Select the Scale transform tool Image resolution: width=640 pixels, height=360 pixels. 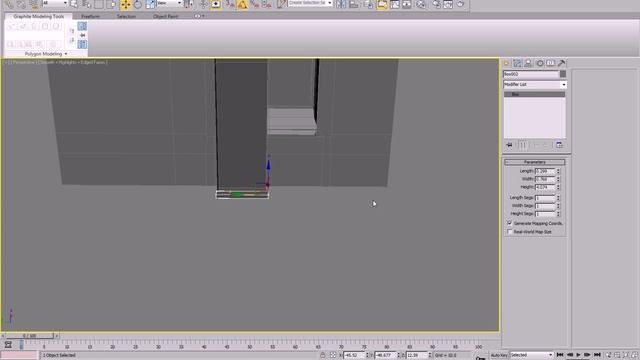[x=150, y=4]
